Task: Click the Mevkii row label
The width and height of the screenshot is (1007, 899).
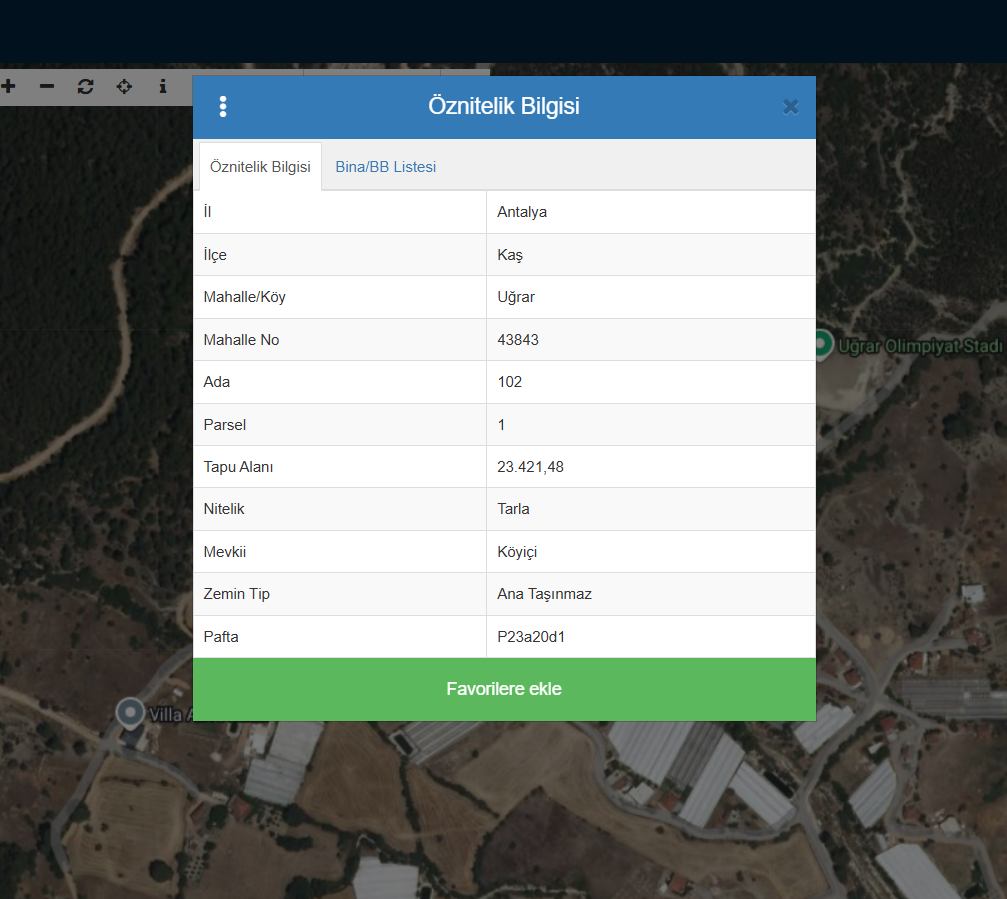Action: pos(225,552)
